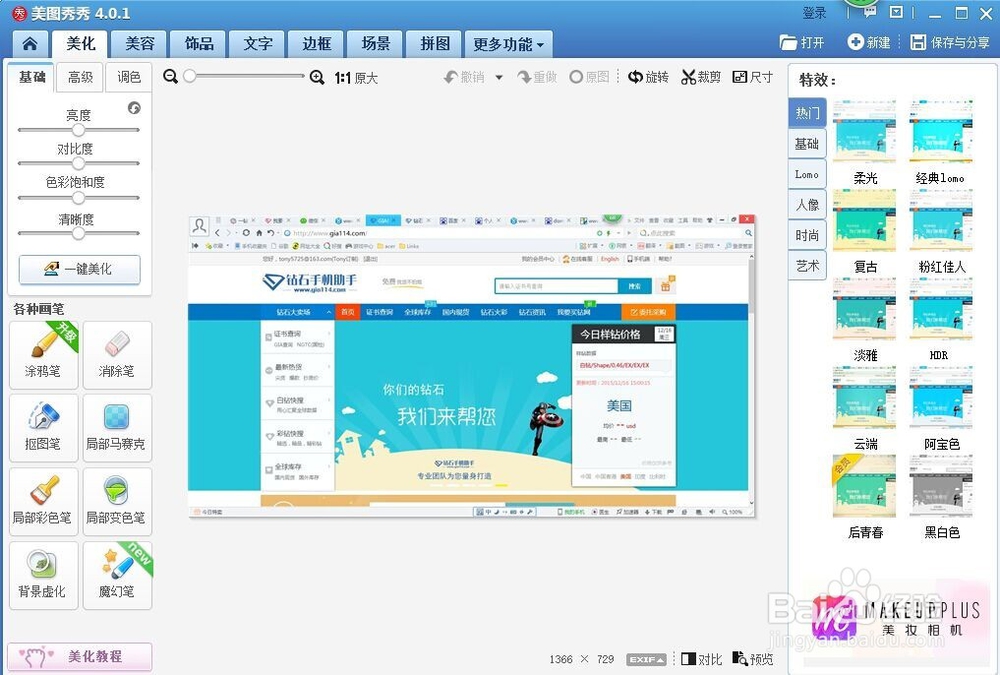Select the 局部彩色笔 color brush tool

pos(43,501)
